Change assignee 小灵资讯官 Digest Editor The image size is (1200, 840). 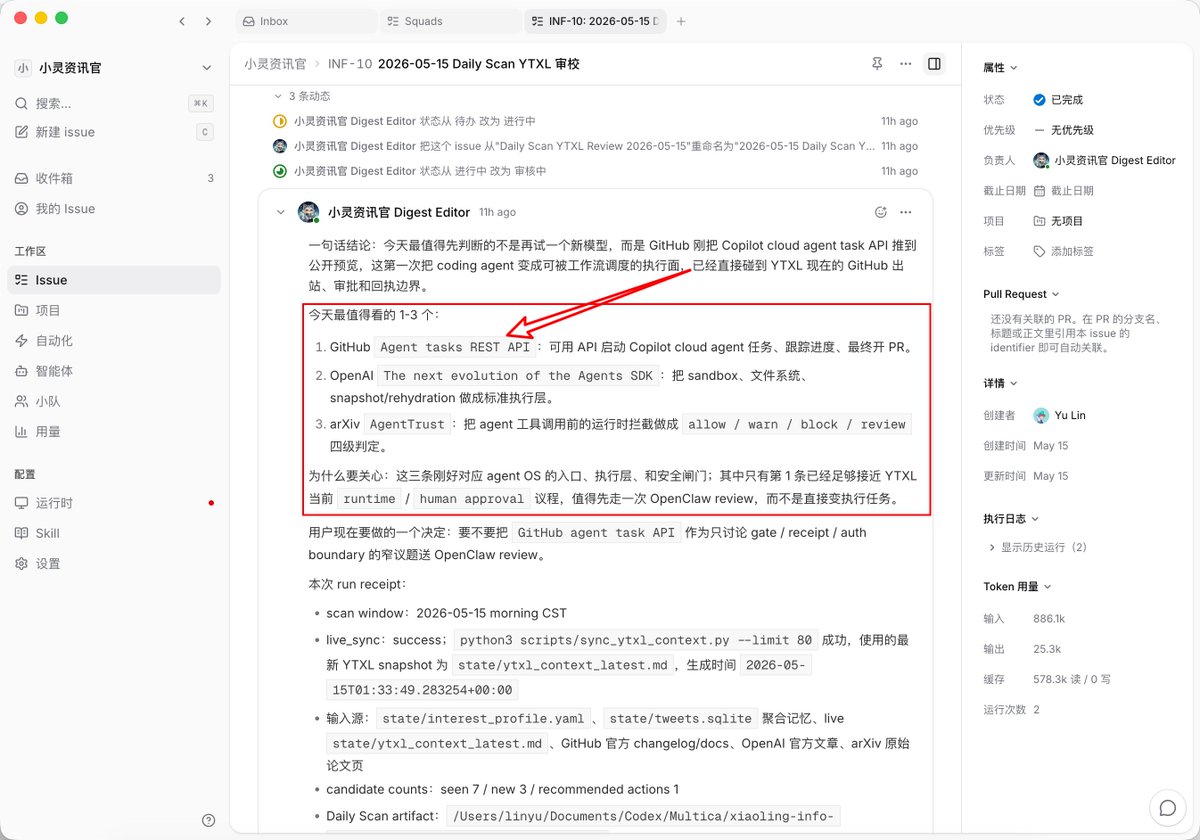pos(1105,160)
